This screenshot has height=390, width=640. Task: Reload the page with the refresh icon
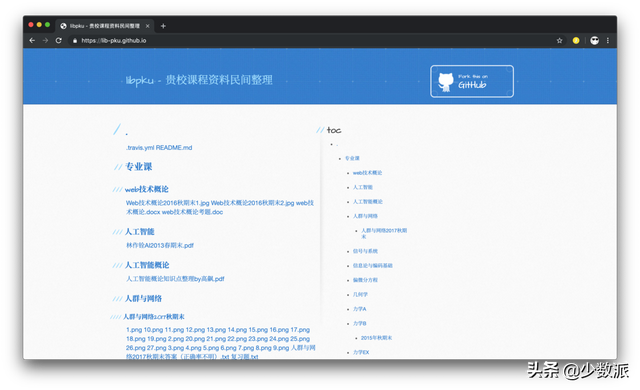click(59, 40)
